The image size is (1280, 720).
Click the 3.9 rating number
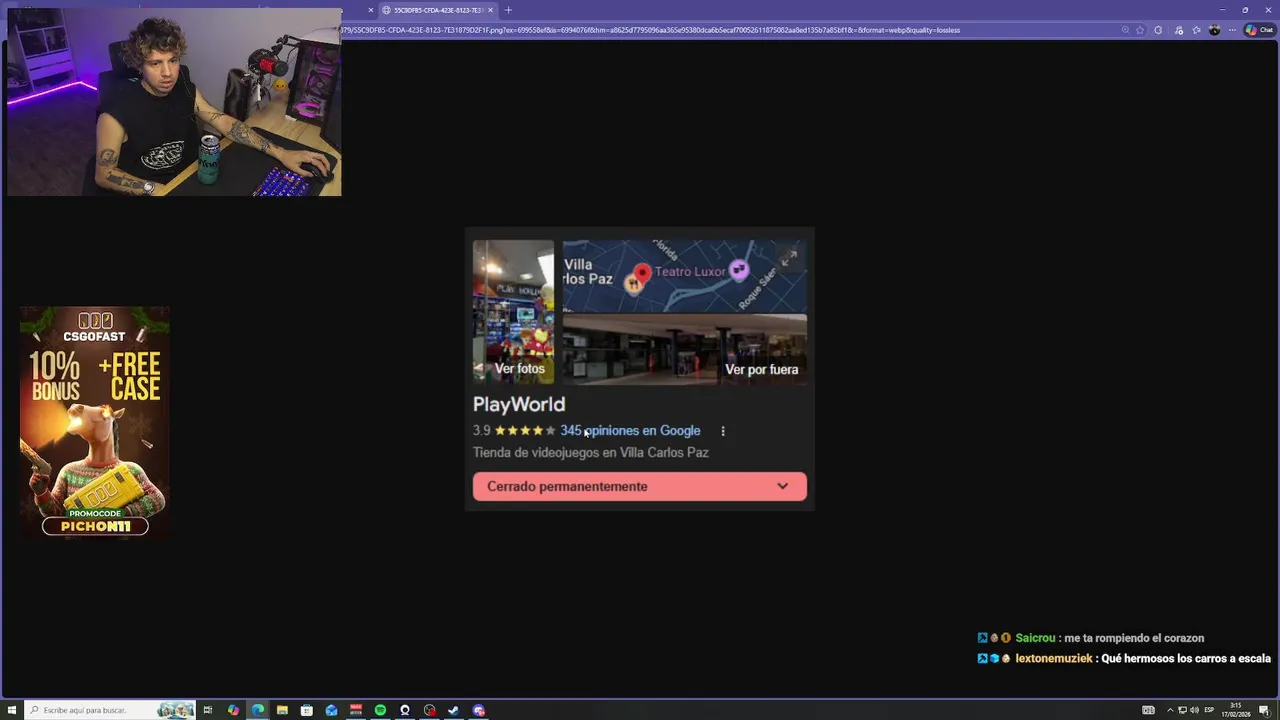click(482, 431)
